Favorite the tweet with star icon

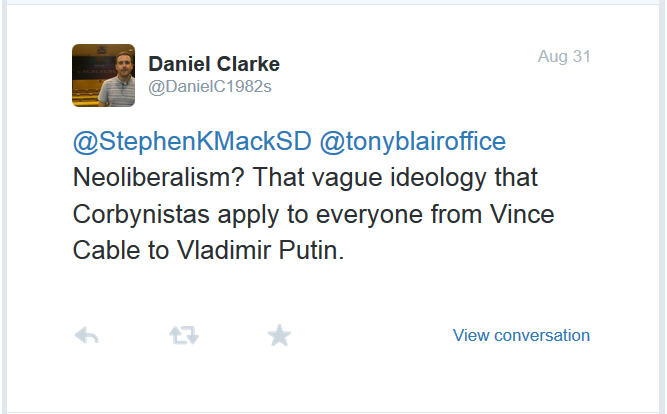pos(279,336)
